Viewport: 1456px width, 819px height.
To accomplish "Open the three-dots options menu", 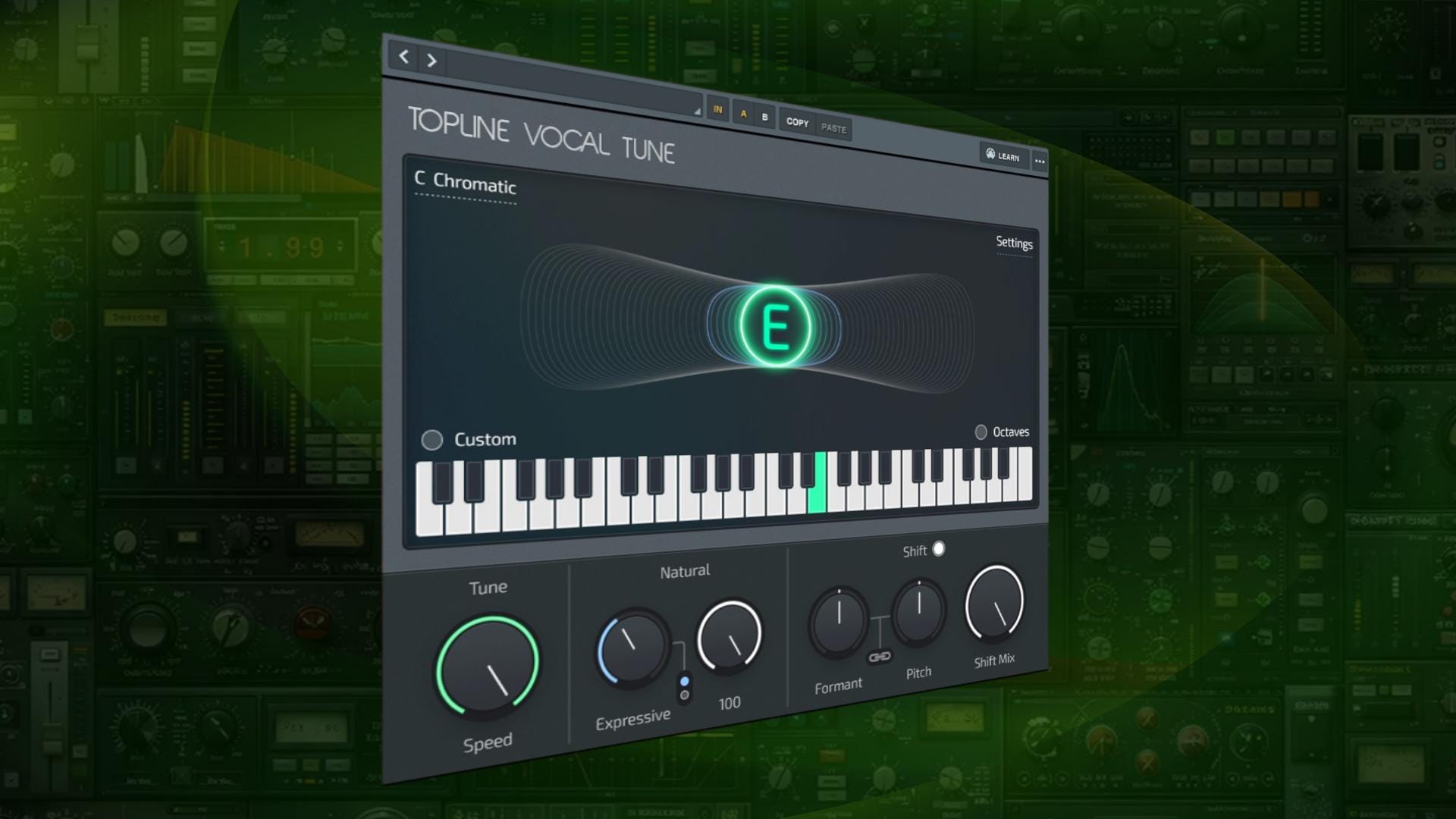I will (x=1040, y=162).
